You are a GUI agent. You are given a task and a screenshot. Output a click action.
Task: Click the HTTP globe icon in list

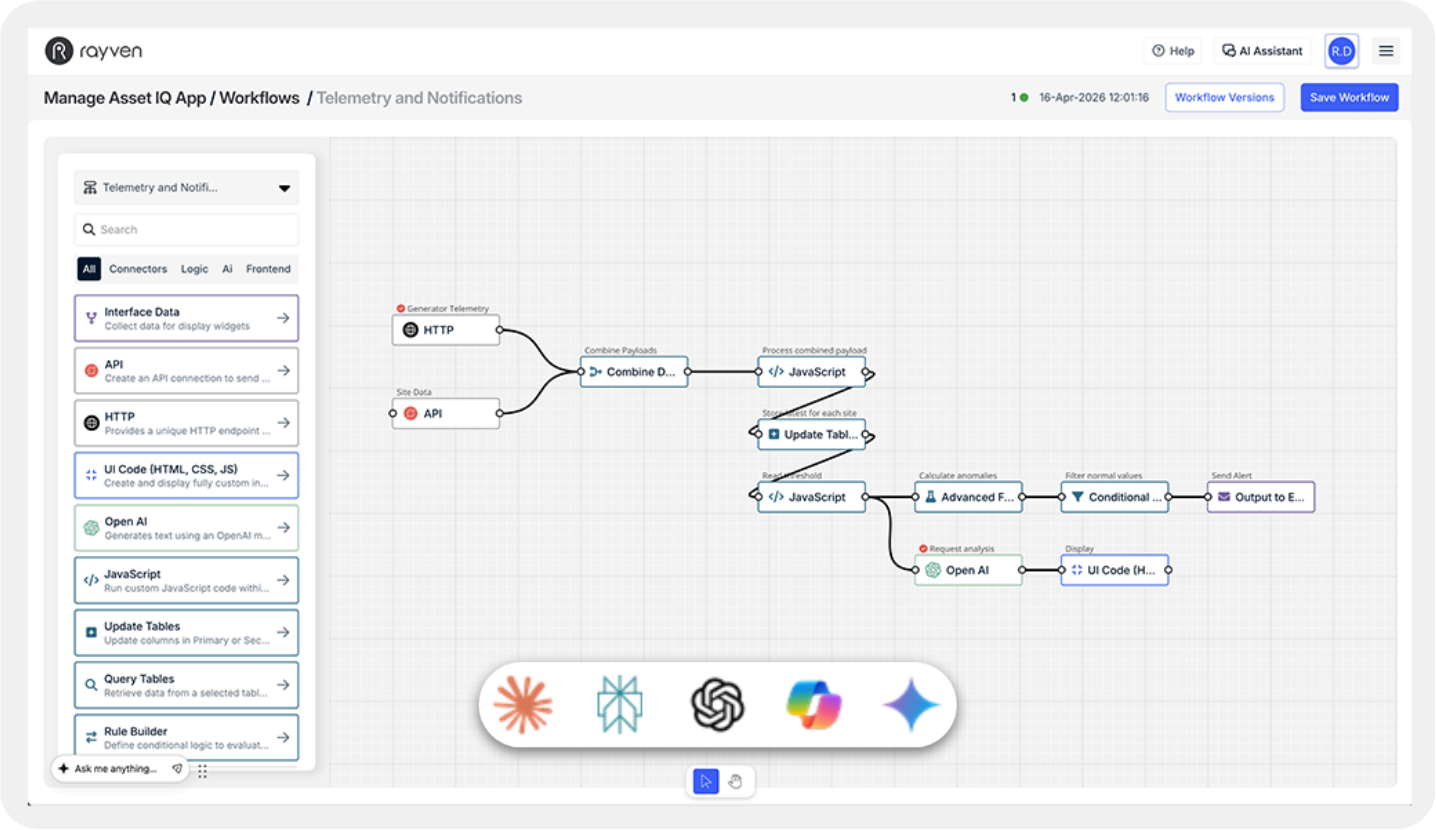pyautogui.click(x=91, y=423)
